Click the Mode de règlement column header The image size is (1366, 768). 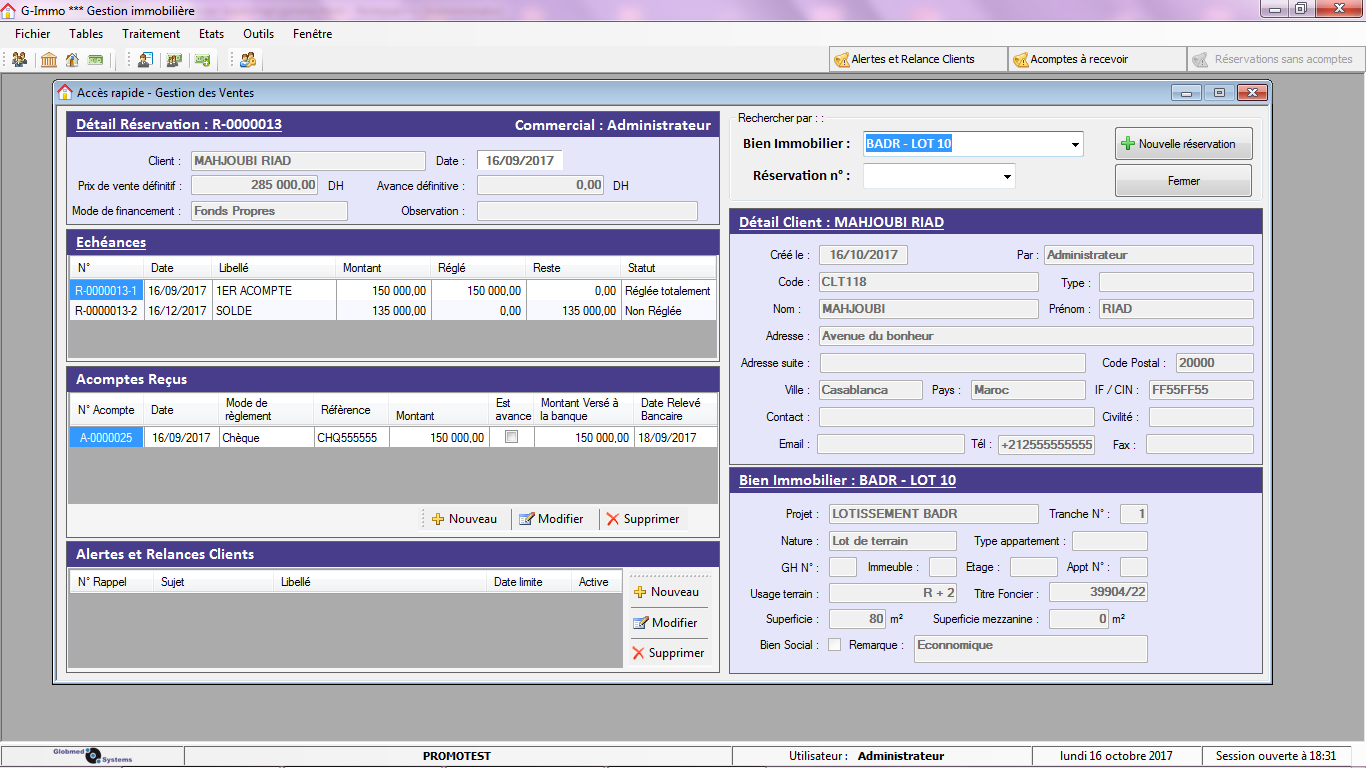click(267, 410)
